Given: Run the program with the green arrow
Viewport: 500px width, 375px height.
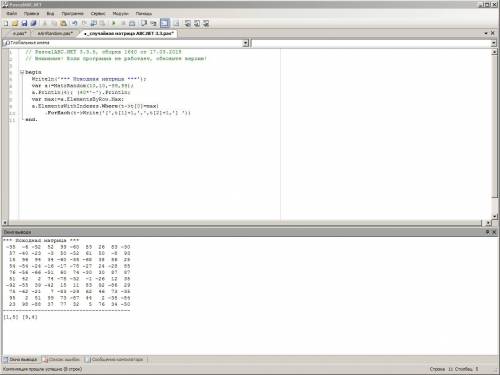Looking at the screenshot, I should pos(113,23).
